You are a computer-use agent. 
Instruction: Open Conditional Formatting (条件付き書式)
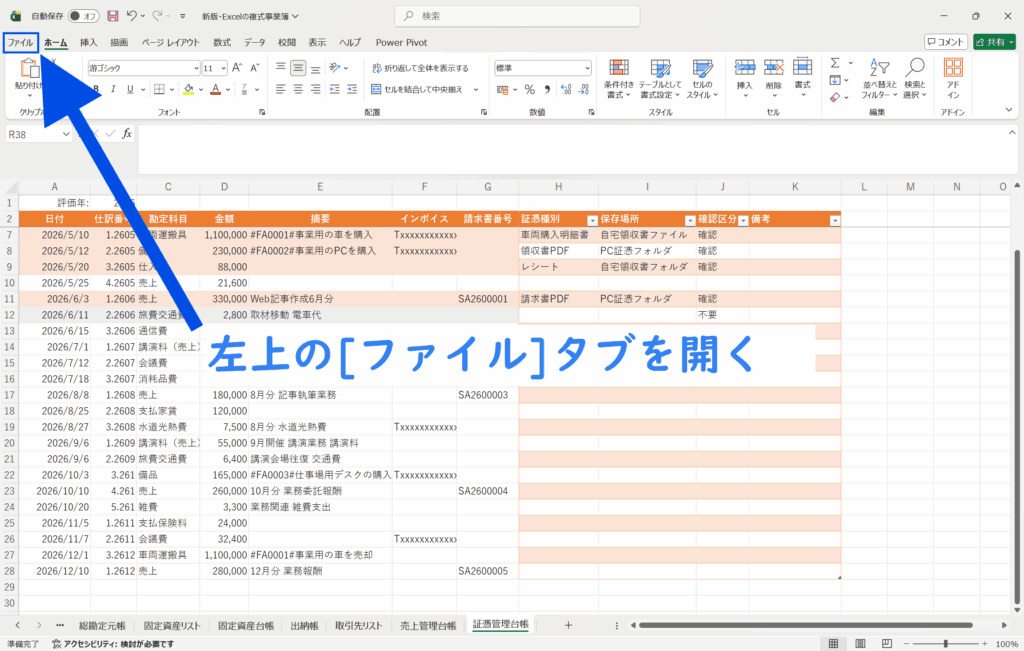tap(618, 77)
